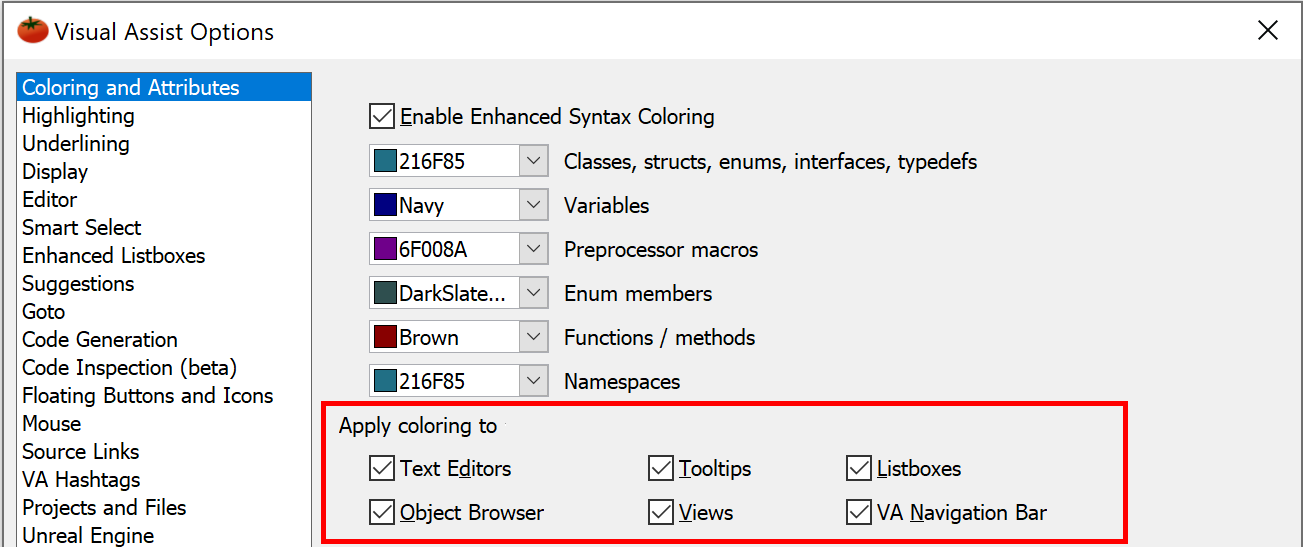Toggle the Tooltips coloring checkbox
1303x547 pixels.
[661, 468]
